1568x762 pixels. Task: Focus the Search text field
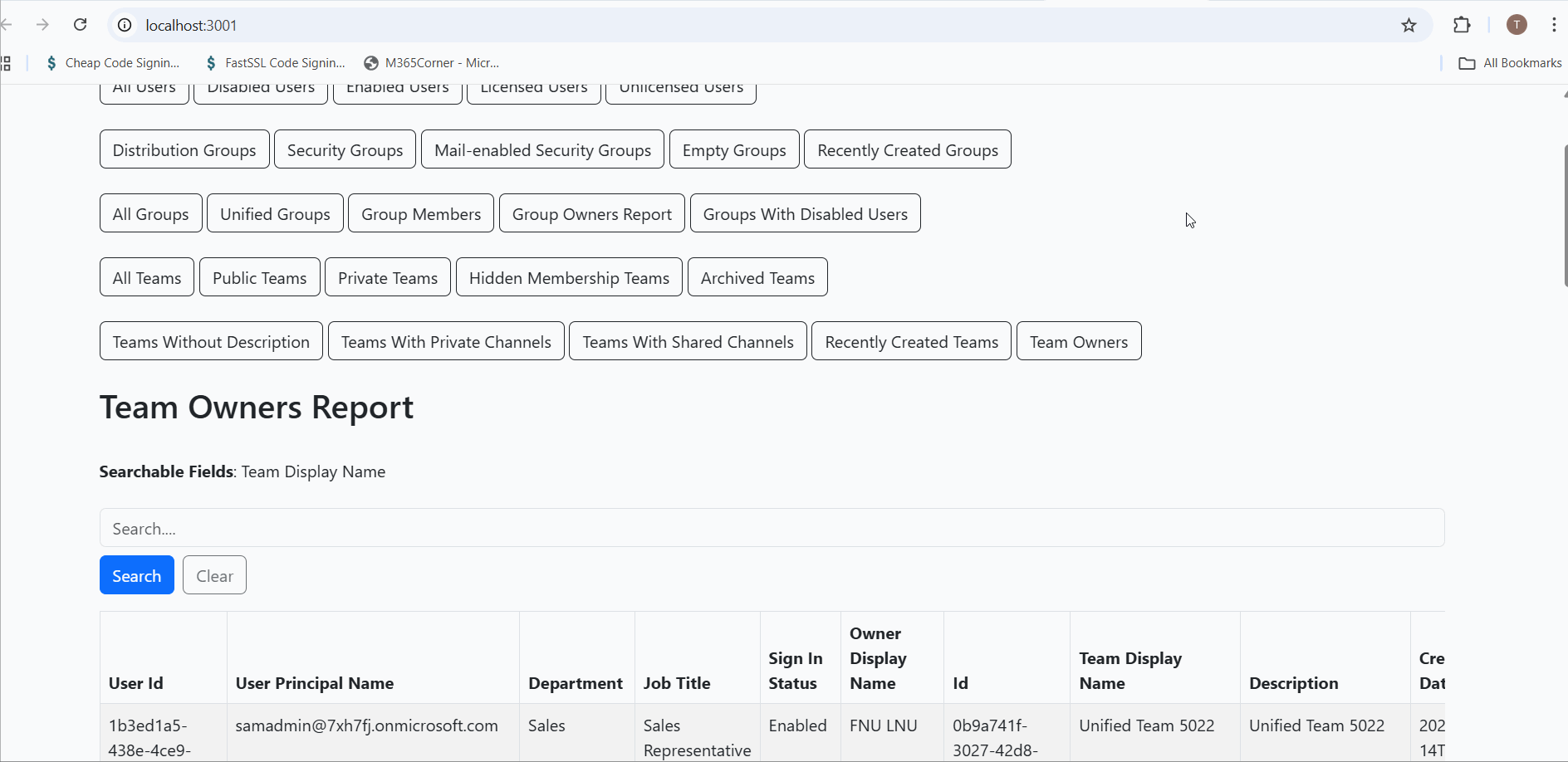pyautogui.click(x=772, y=528)
